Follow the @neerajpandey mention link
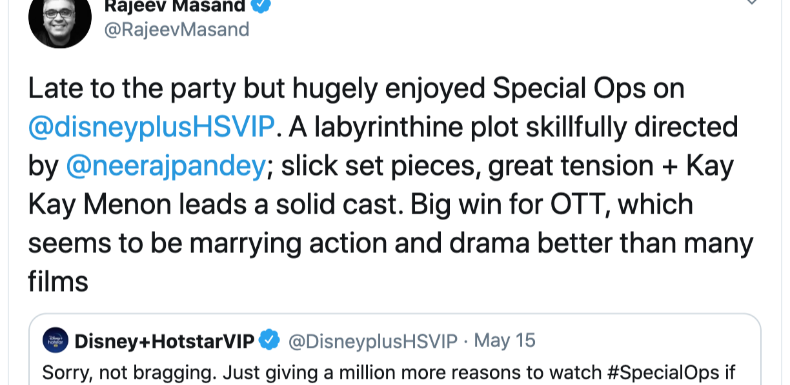 [x=165, y=166]
